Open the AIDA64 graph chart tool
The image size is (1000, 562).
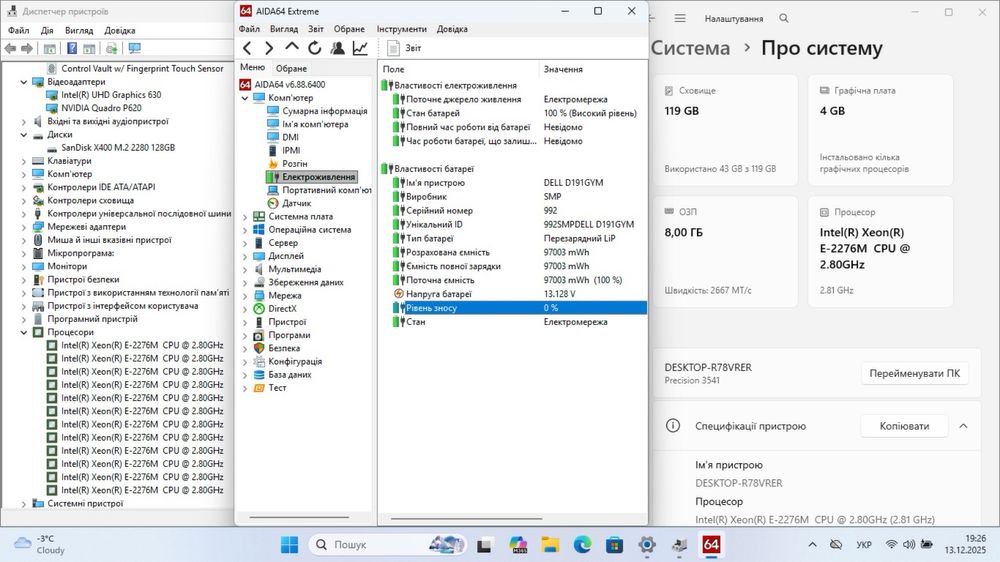[x=360, y=48]
